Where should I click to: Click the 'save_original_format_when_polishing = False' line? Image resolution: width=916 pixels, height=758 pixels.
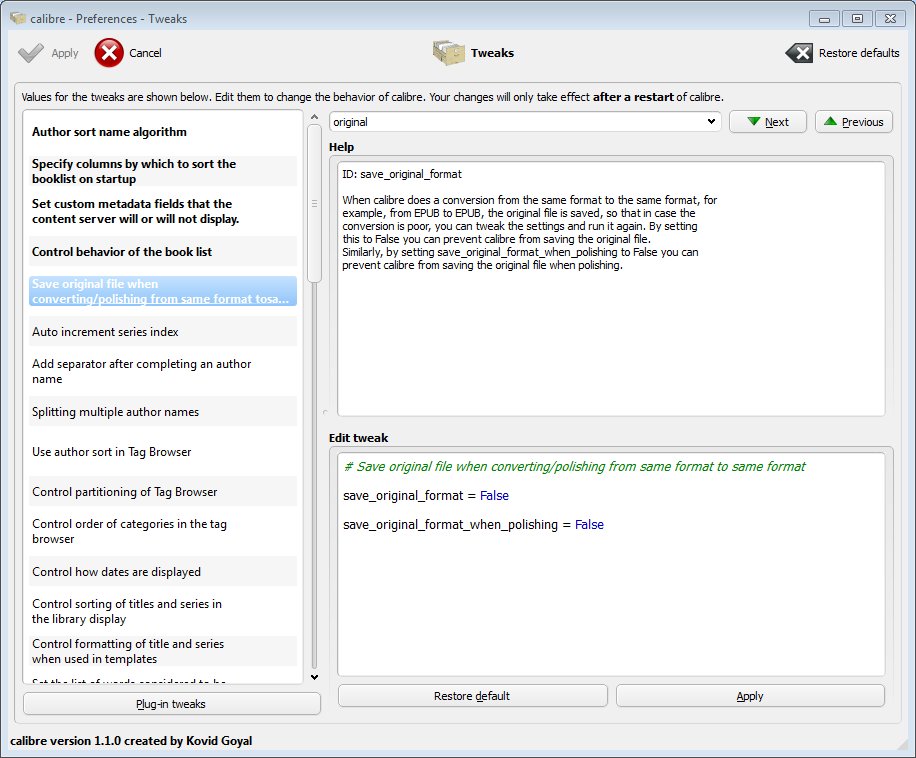pos(473,524)
